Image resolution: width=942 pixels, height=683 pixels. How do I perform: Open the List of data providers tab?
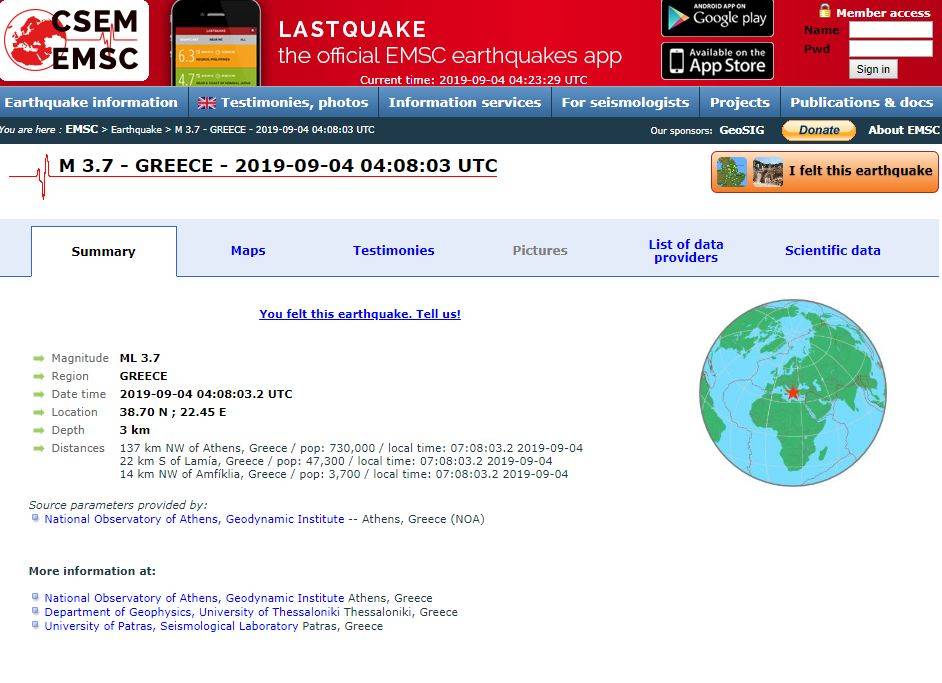(x=686, y=251)
